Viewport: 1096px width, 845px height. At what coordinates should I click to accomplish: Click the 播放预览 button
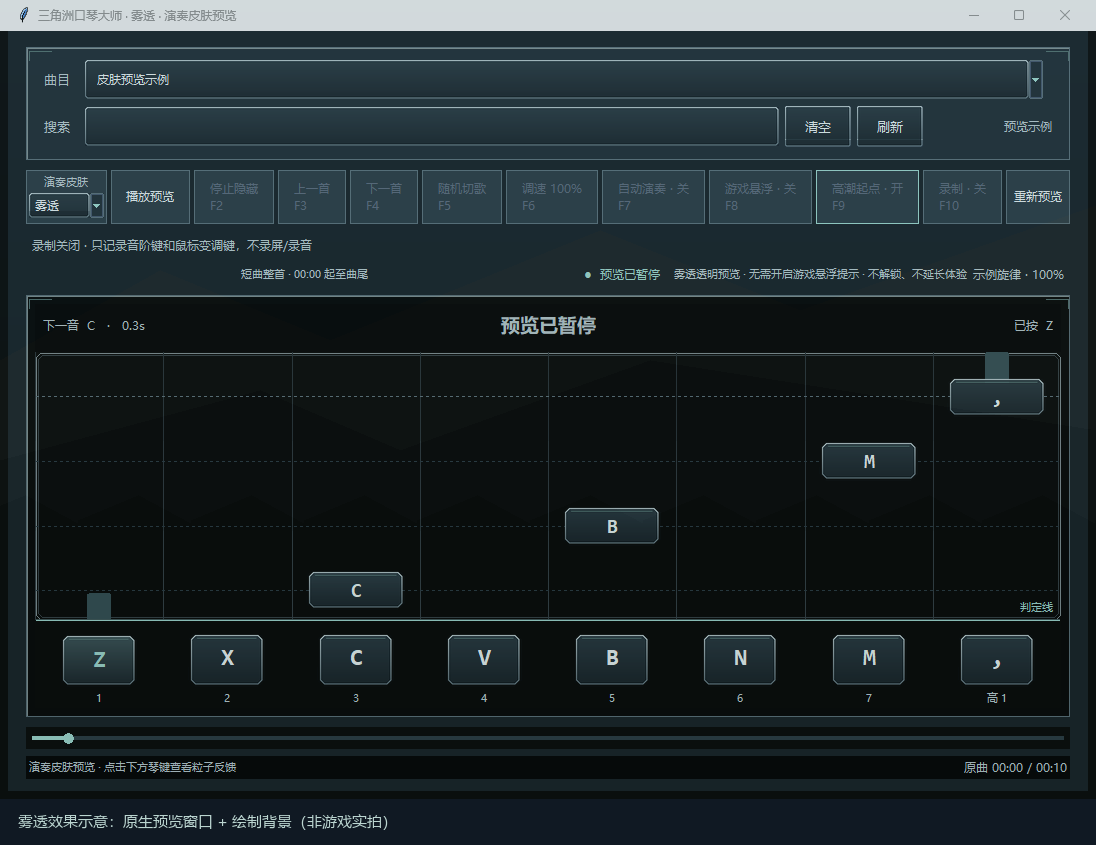(x=150, y=197)
